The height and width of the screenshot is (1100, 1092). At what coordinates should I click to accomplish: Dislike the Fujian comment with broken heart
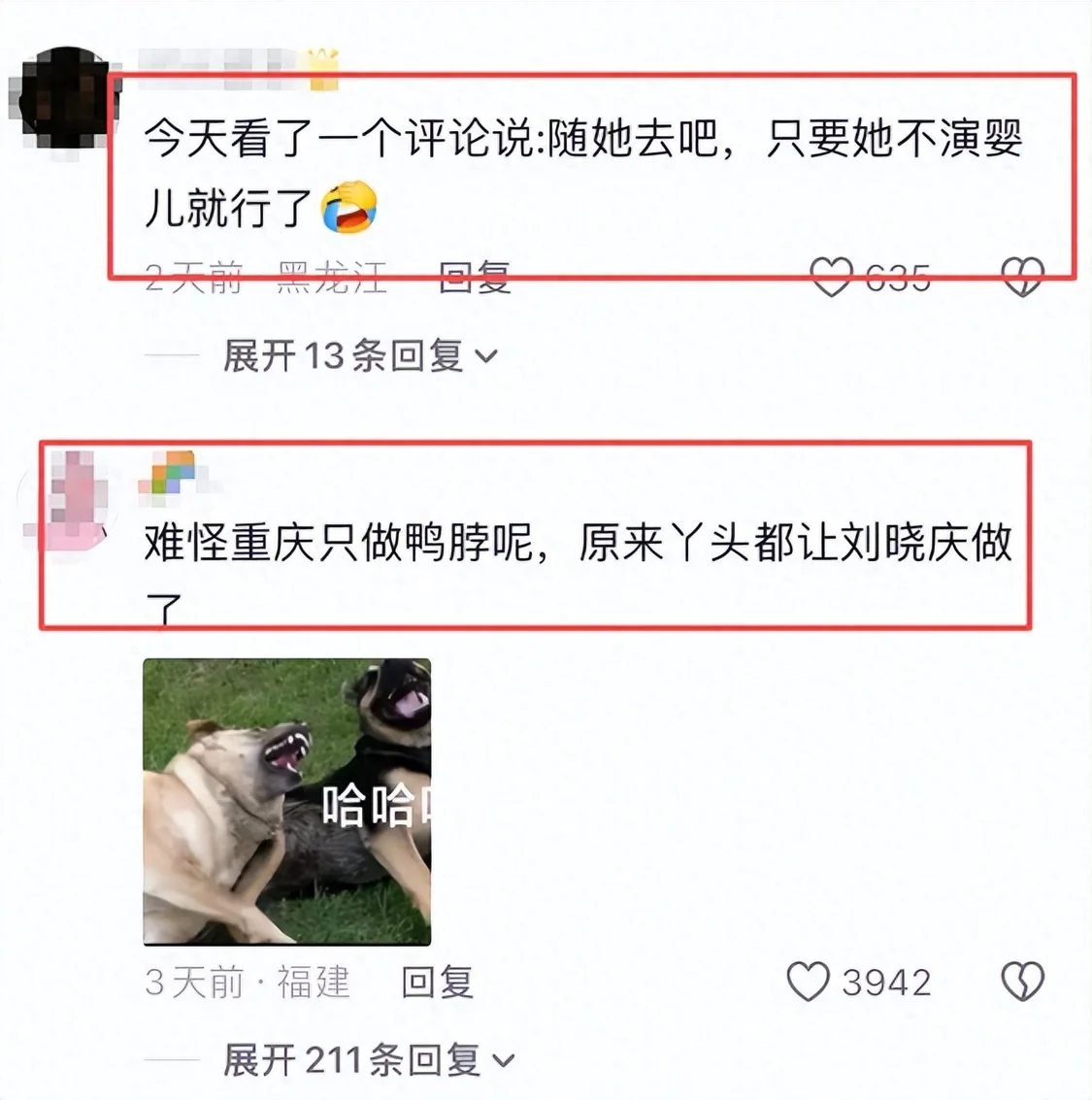(x=1022, y=981)
